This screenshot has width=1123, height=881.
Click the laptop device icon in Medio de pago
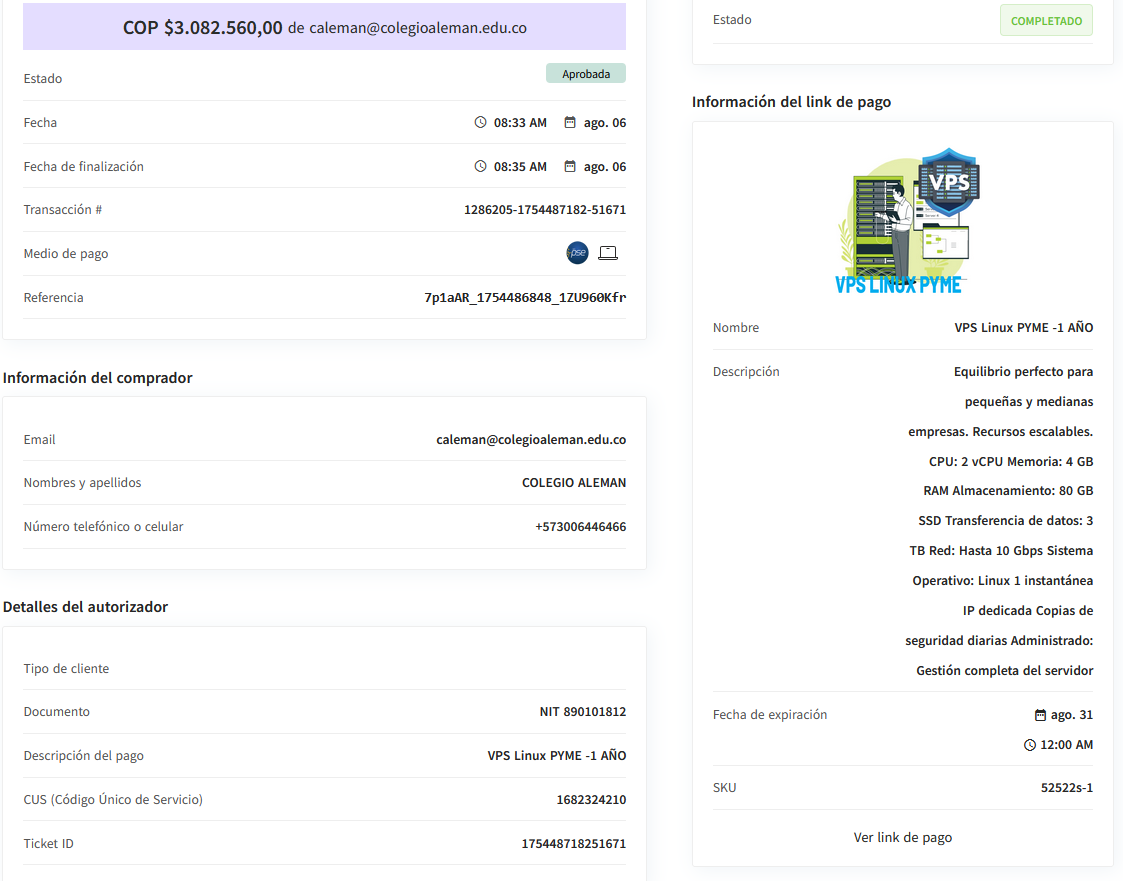pyautogui.click(x=608, y=254)
